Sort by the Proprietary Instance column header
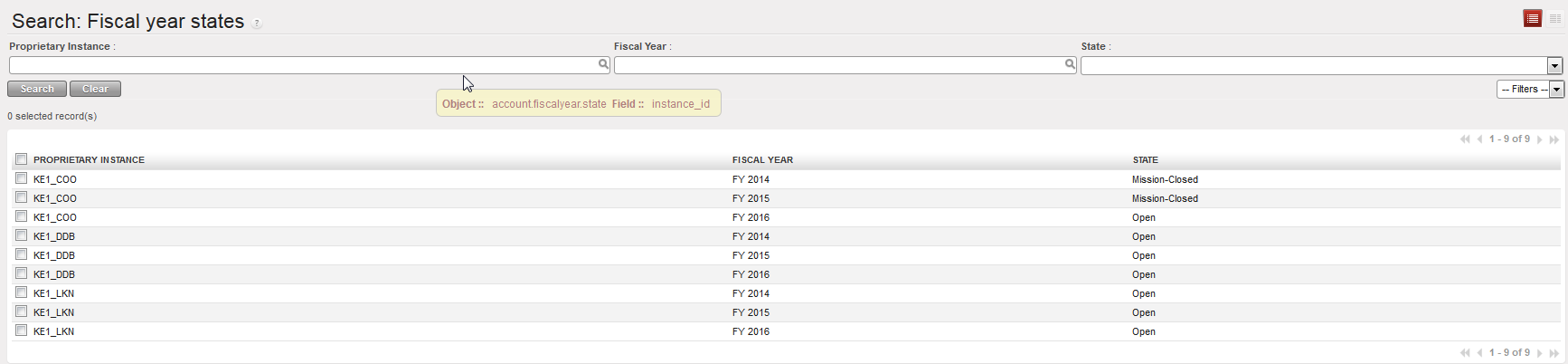The height and width of the screenshot is (364, 1568). coord(89,160)
